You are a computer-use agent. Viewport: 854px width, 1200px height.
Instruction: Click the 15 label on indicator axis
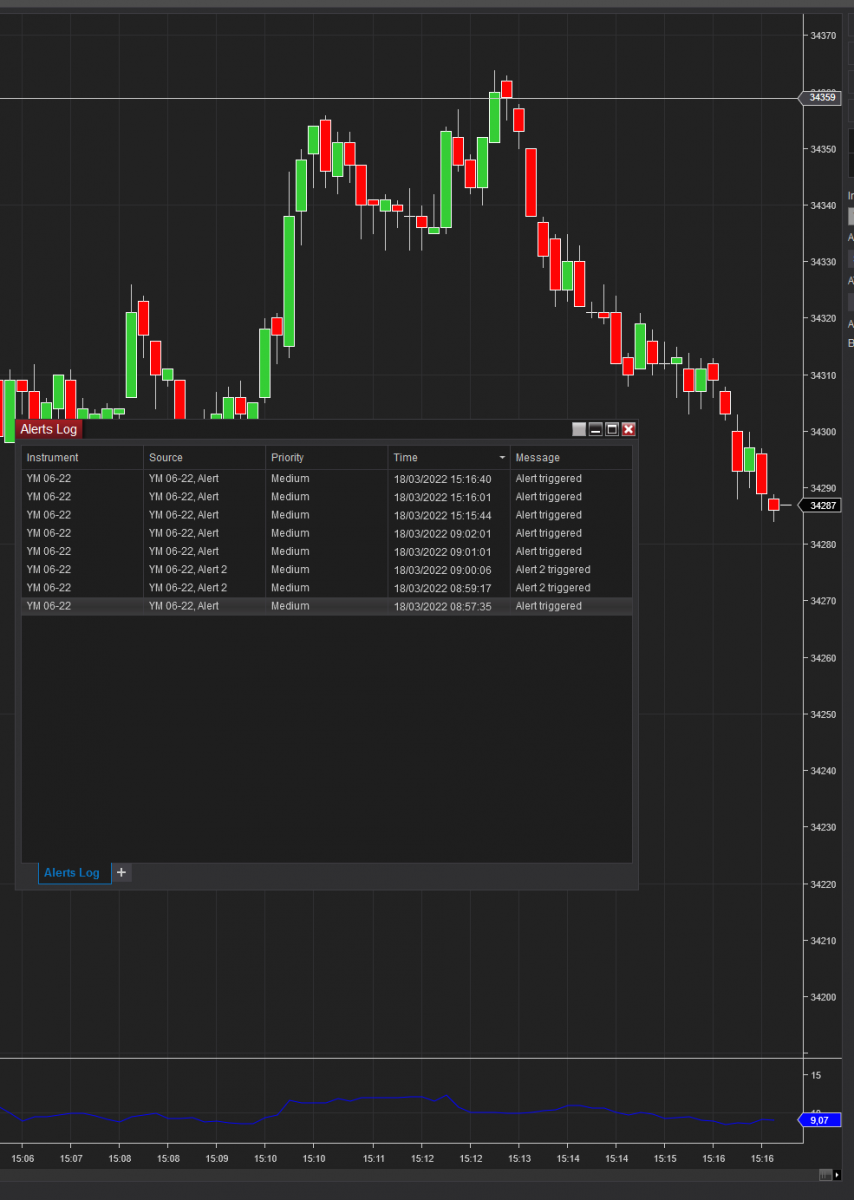coord(816,1075)
